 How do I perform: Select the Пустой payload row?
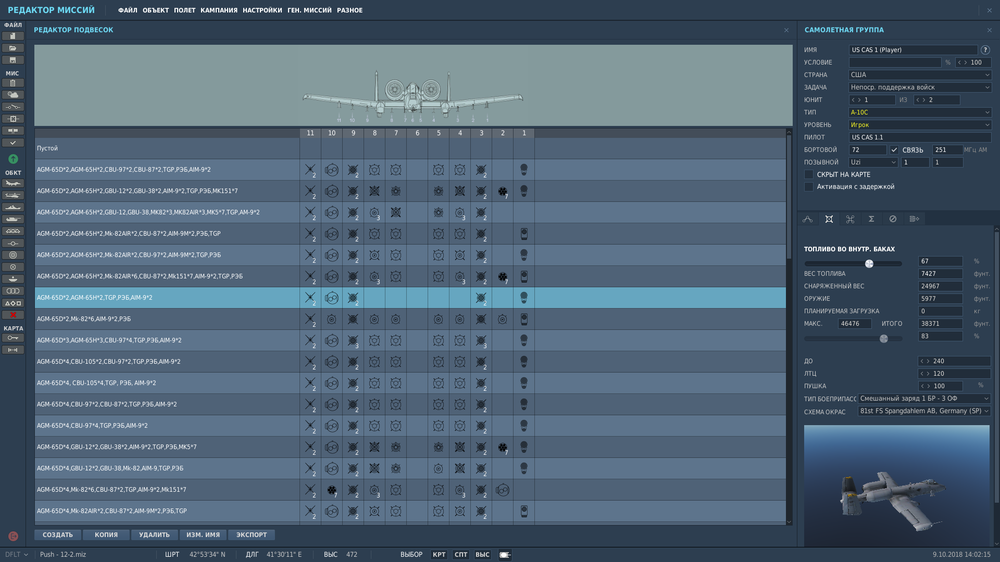pyautogui.click(x=410, y=149)
